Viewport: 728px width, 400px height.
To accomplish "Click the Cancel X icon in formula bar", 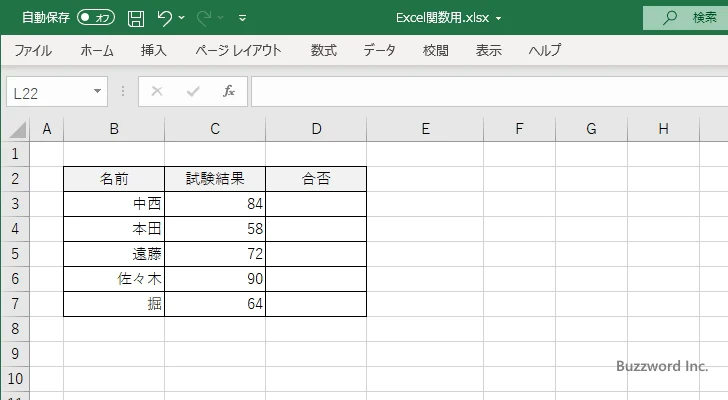I will [157, 91].
